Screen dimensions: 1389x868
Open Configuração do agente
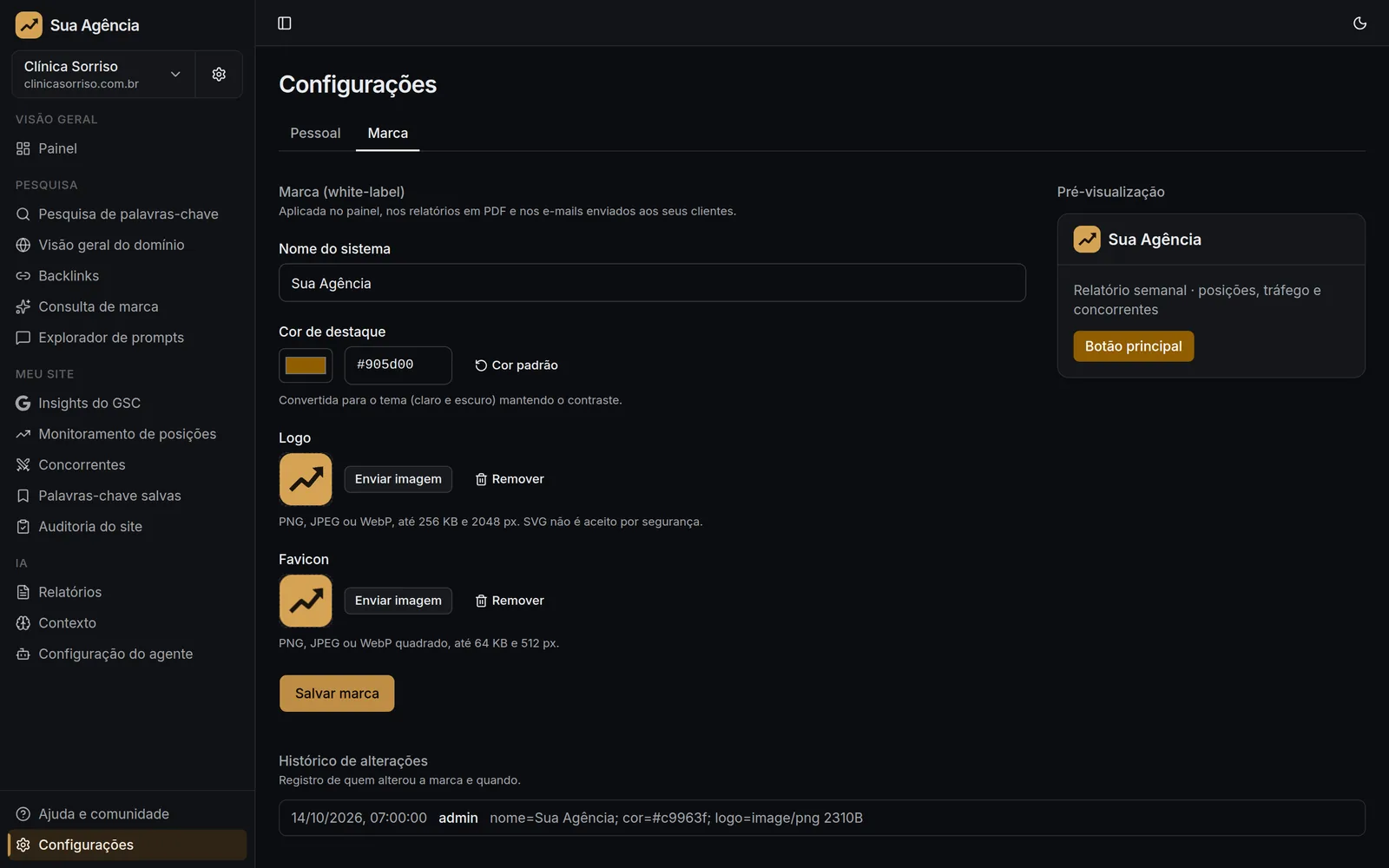(x=127, y=654)
